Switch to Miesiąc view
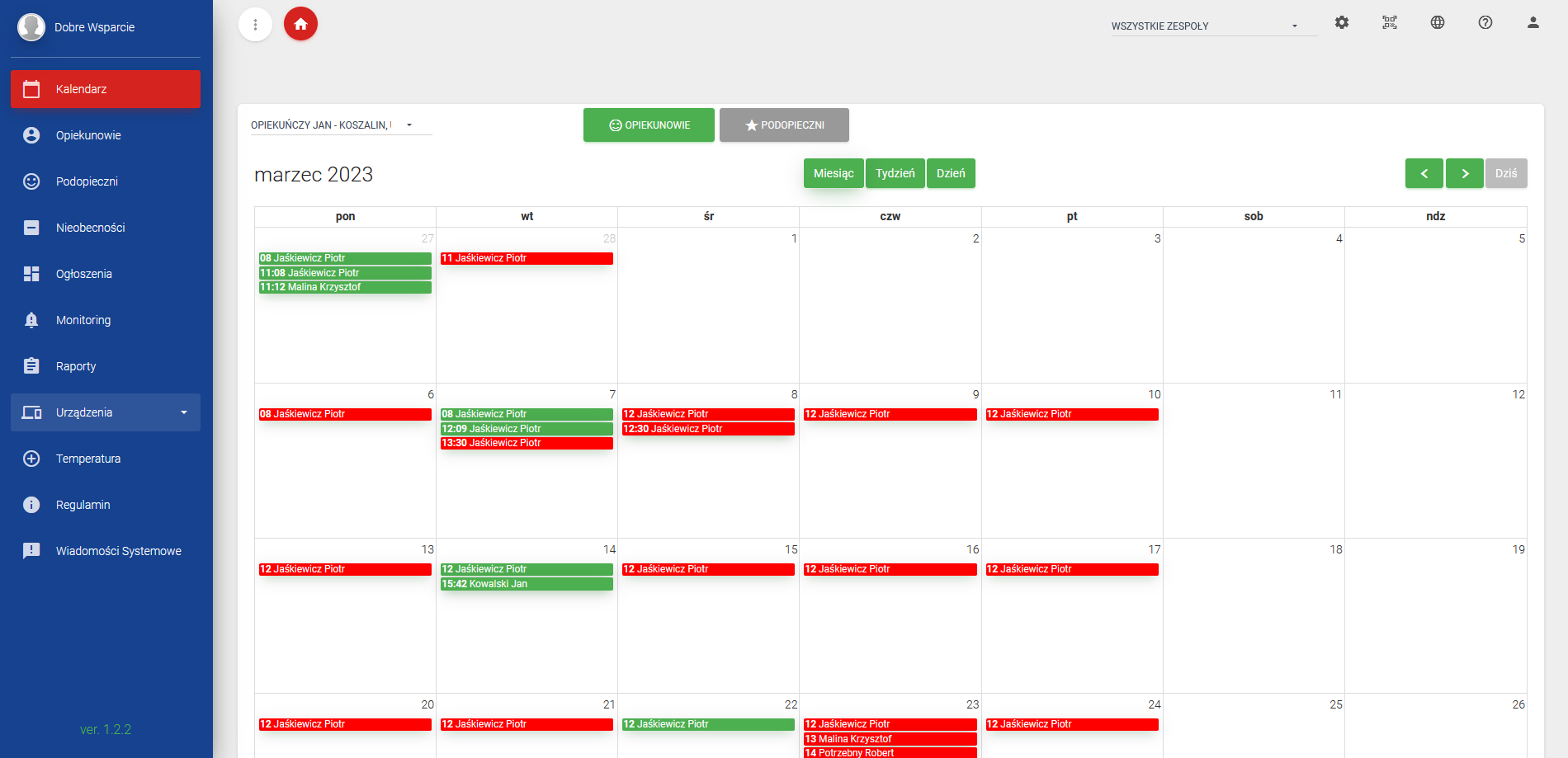1568x758 pixels. click(x=834, y=173)
